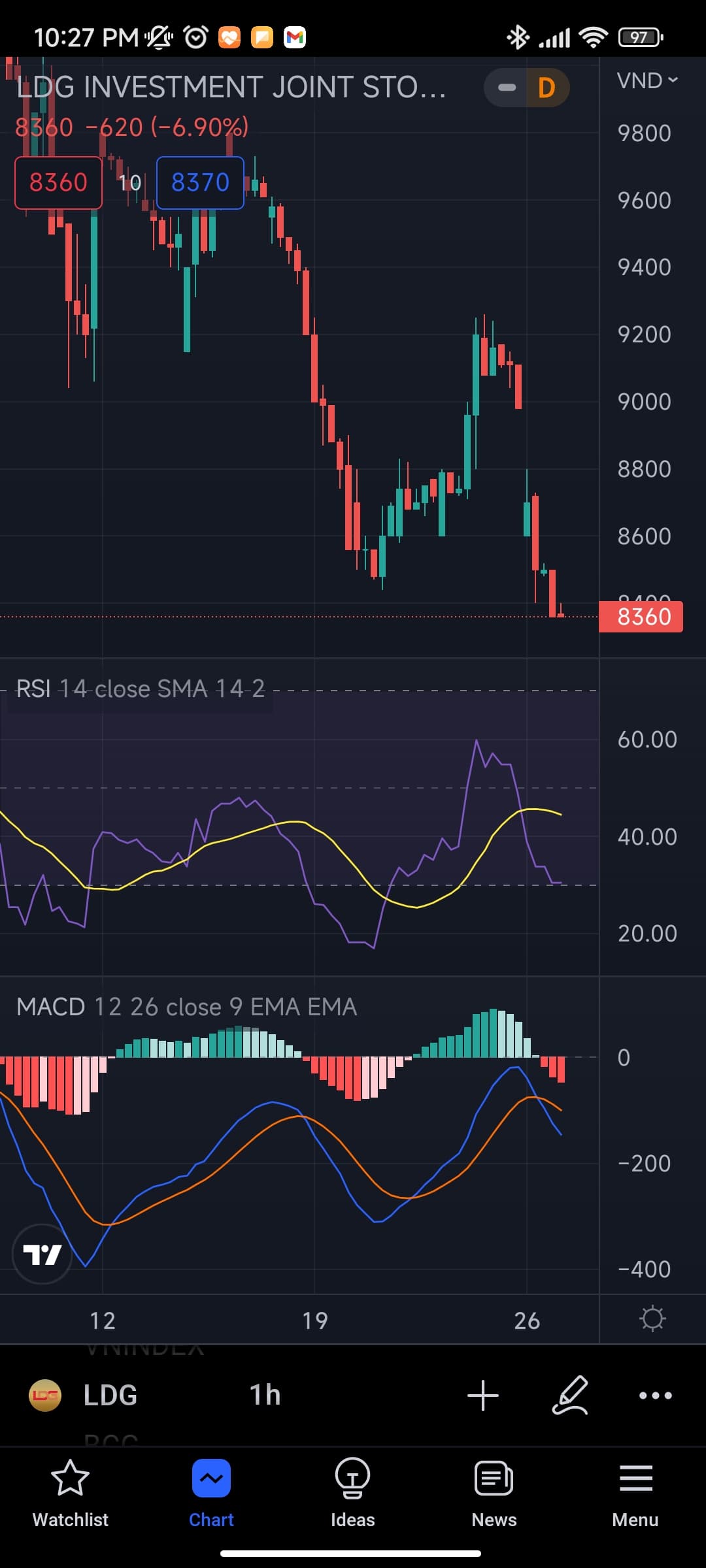706x1568 pixels.
Task: Select the RSI indicator legend
Action: pyautogui.click(x=140, y=689)
